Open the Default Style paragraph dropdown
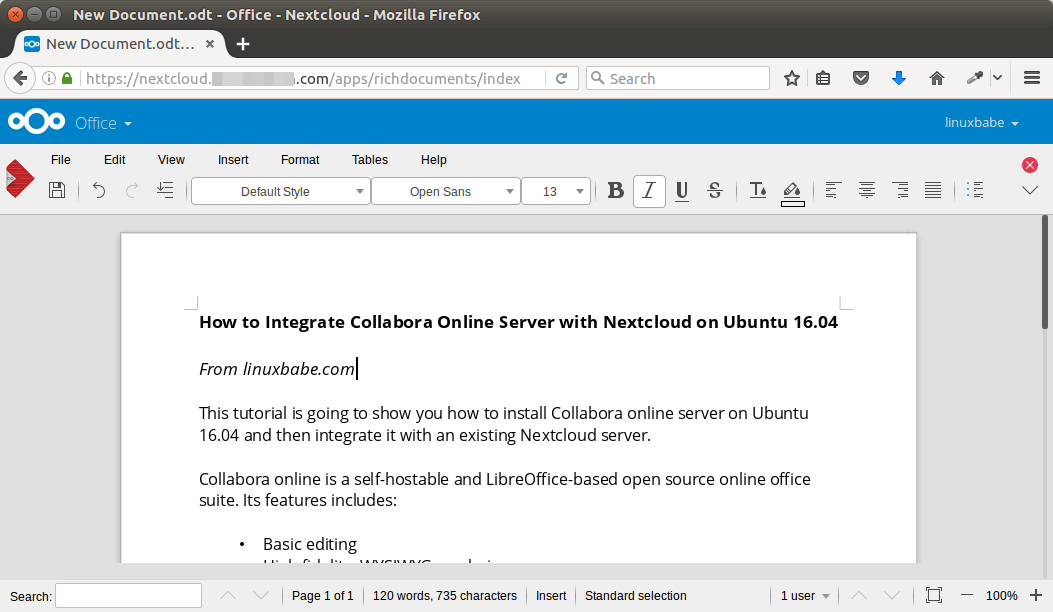 pyautogui.click(x=280, y=191)
